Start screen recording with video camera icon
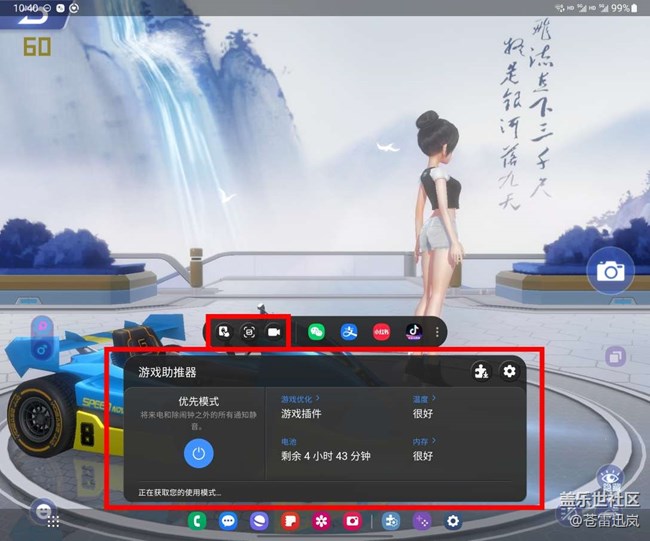Image resolution: width=650 pixels, height=541 pixels. tap(274, 332)
